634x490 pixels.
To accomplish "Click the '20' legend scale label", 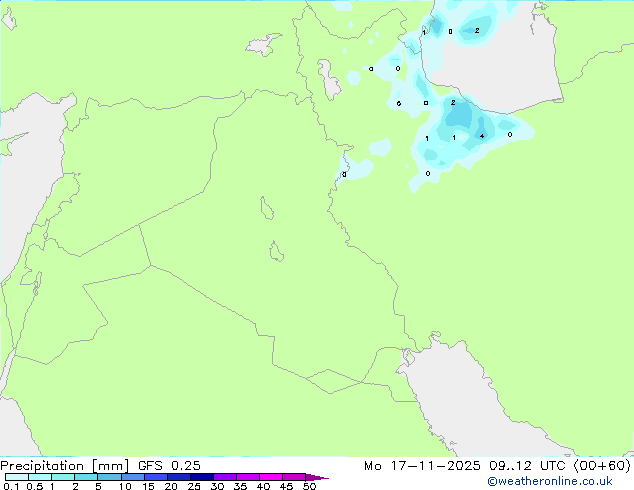I will coord(171,486).
